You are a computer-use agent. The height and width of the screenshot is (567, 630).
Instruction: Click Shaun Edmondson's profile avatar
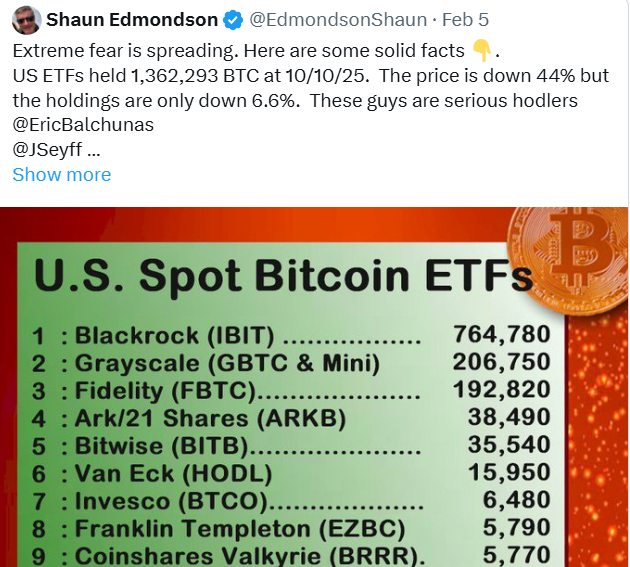click(24, 20)
